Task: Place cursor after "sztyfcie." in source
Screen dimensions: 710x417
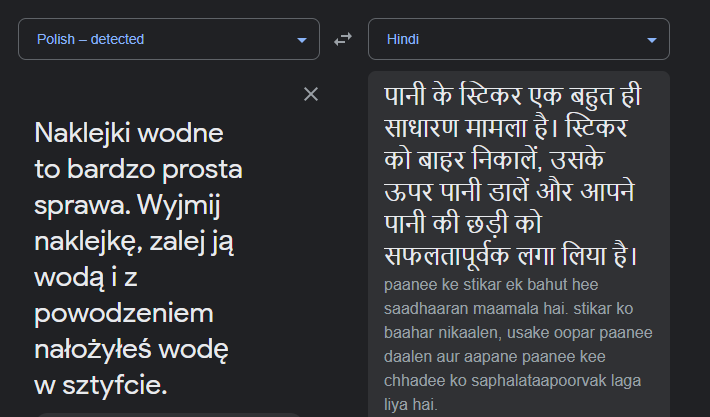Action: point(168,386)
